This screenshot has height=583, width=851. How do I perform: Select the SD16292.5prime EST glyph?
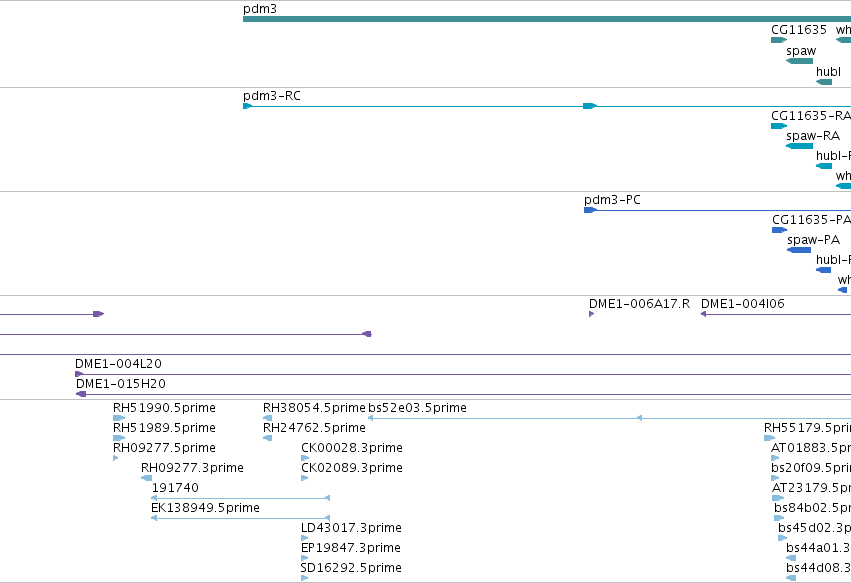[x=304, y=578]
